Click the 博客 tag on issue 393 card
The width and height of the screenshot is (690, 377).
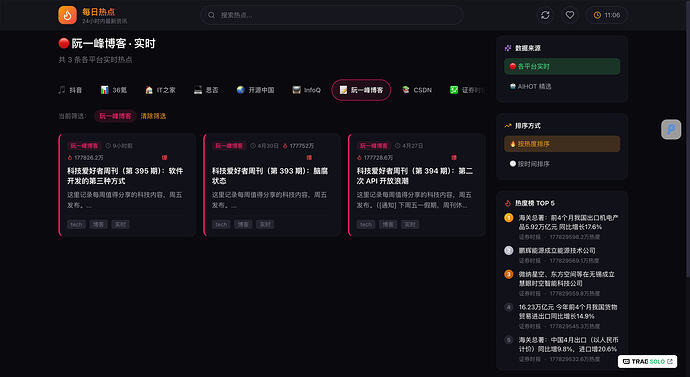[x=243, y=224]
